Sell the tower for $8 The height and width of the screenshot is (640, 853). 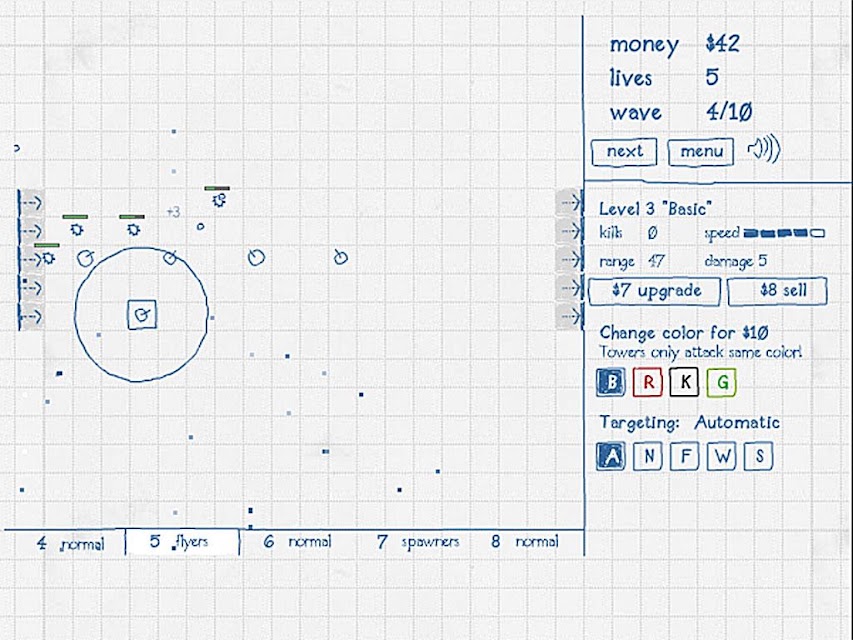click(x=777, y=291)
